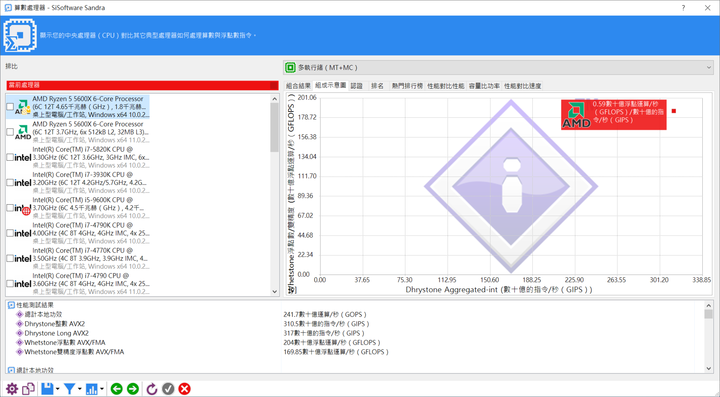Tick checkbox for Core i7-4770K
This screenshot has width=720, height=397.
(10, 258)
